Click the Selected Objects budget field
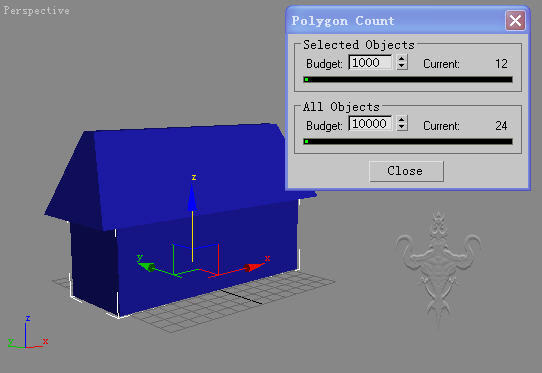The image size is (542, 373). coord(370,63)
